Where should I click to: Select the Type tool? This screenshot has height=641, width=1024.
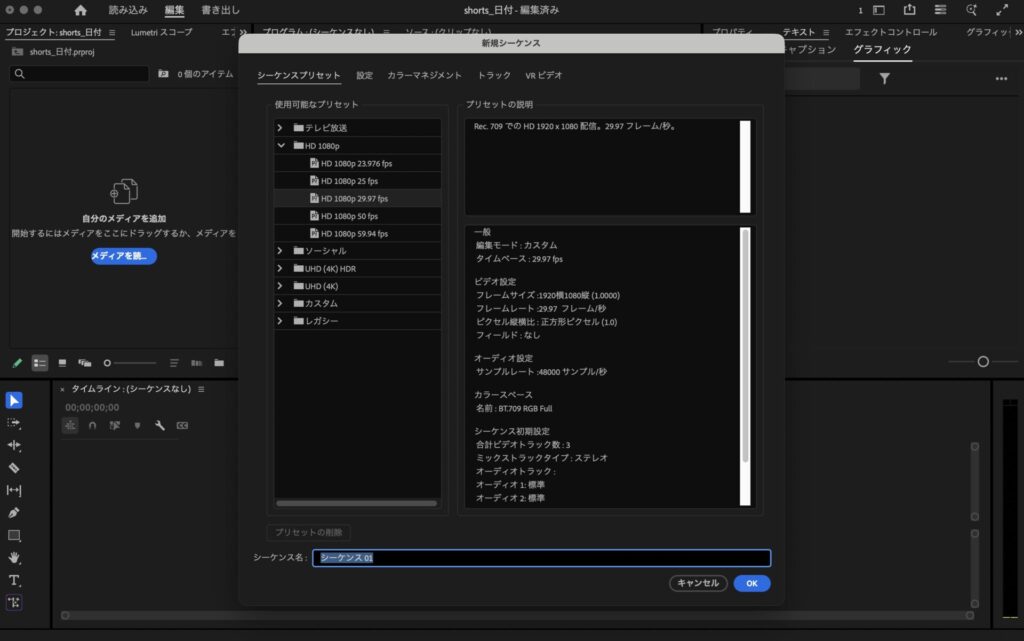(14, 580)
